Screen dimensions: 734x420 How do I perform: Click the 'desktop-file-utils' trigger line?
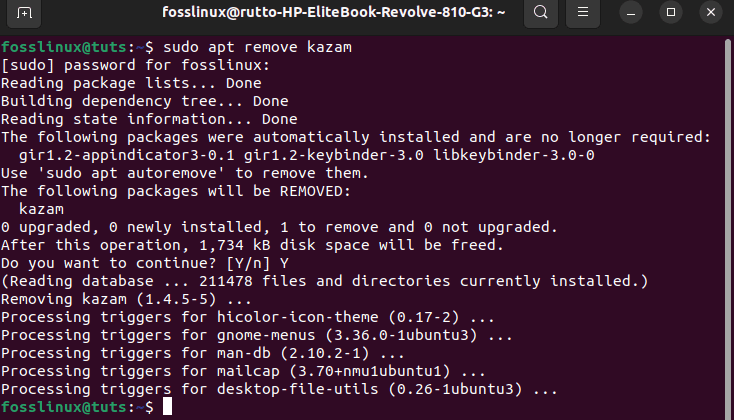[x=279, y=389]
